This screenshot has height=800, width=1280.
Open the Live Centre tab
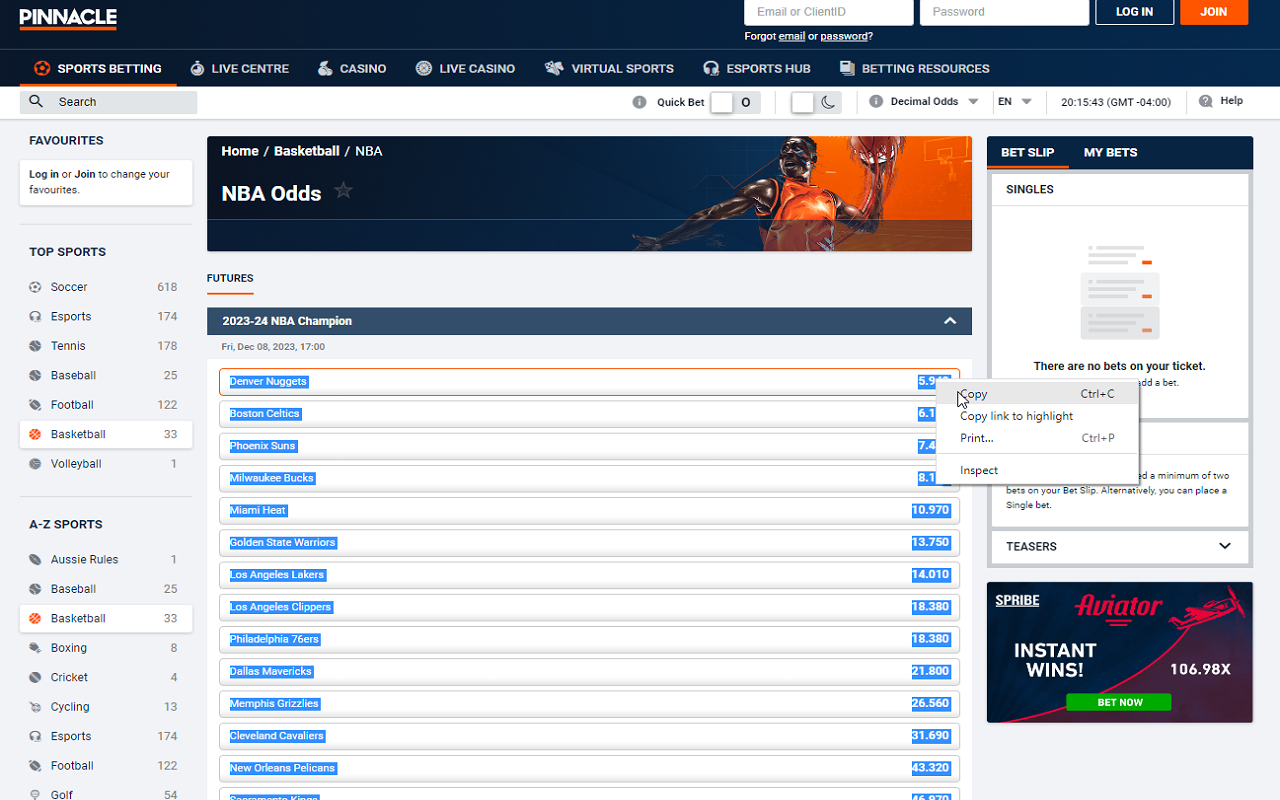coord(240,68)
